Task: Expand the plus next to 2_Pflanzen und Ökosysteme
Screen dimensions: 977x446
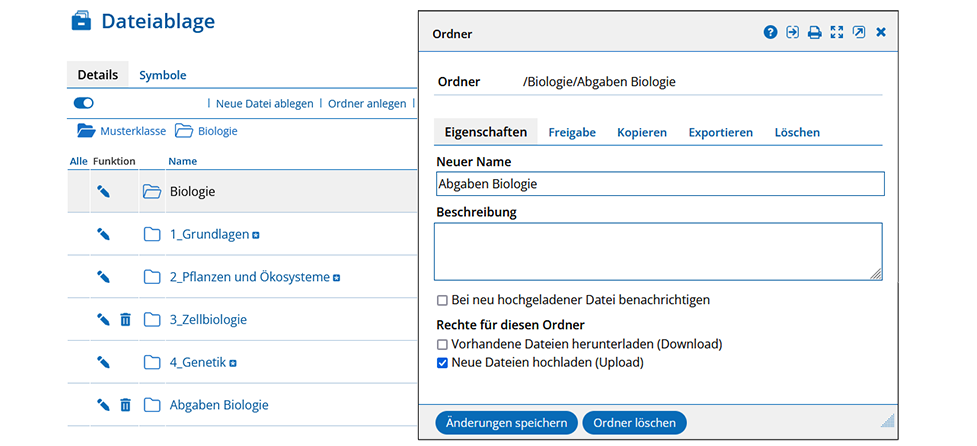Action: 336,278
